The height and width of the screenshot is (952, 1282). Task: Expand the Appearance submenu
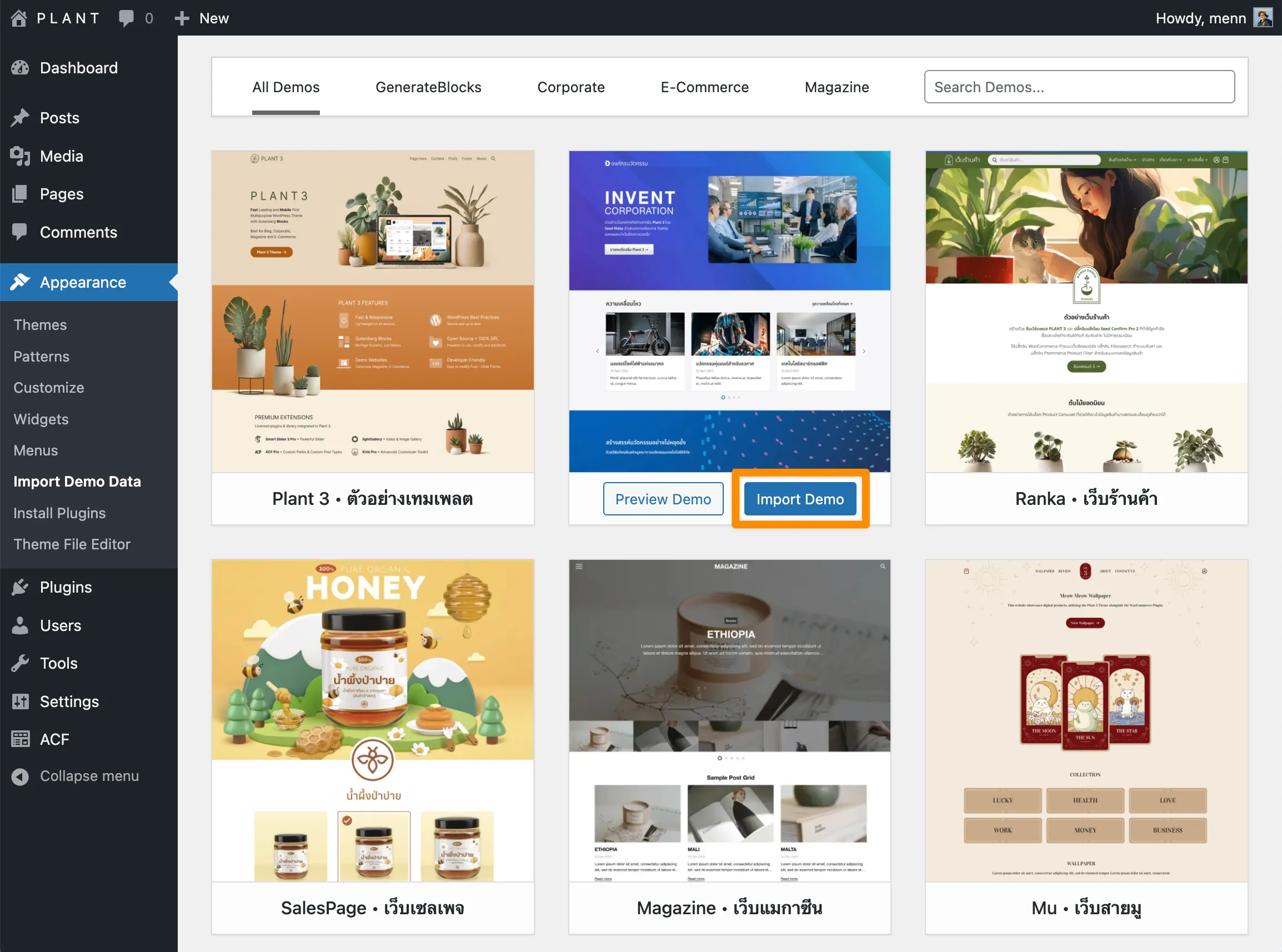pyautogui.click(x=82, y=281)
